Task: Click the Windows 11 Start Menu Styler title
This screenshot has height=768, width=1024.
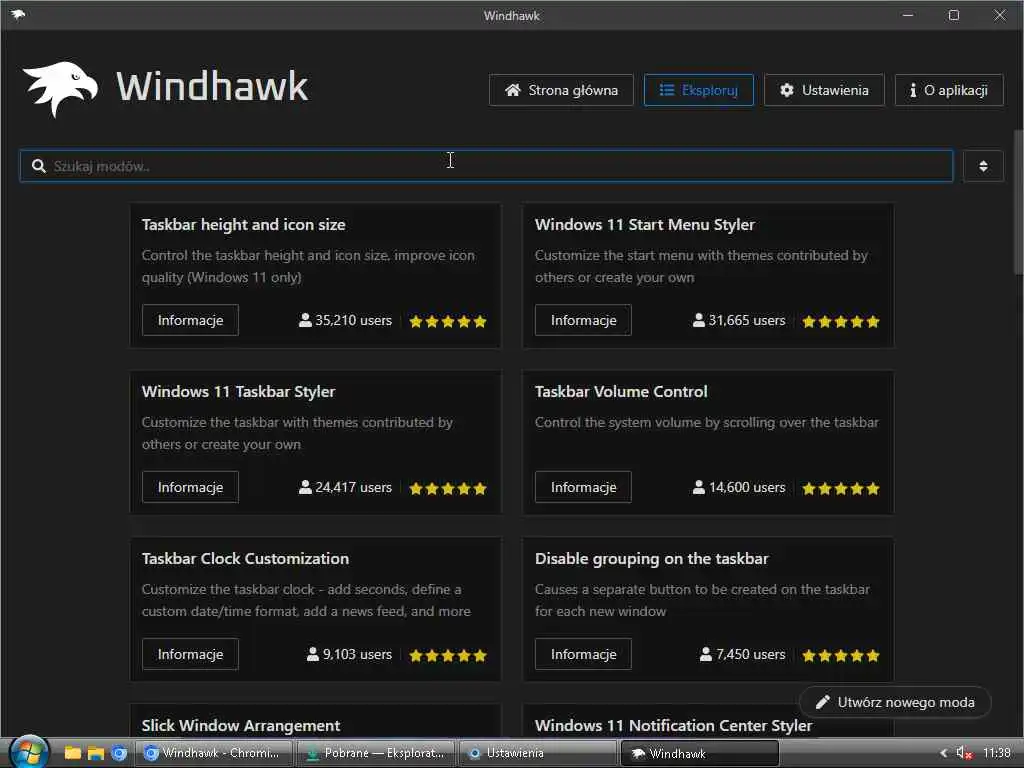Action: 645,225
